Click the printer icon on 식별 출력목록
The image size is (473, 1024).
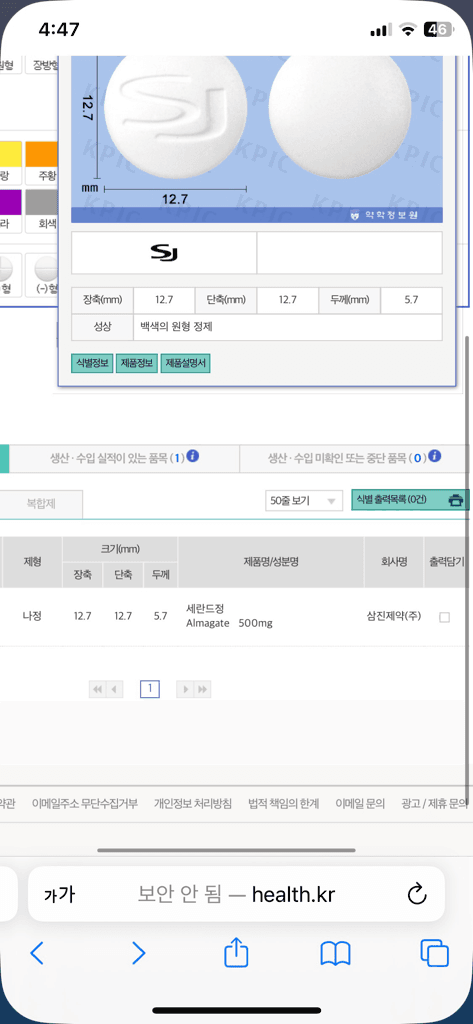click(x=456, y=501)
